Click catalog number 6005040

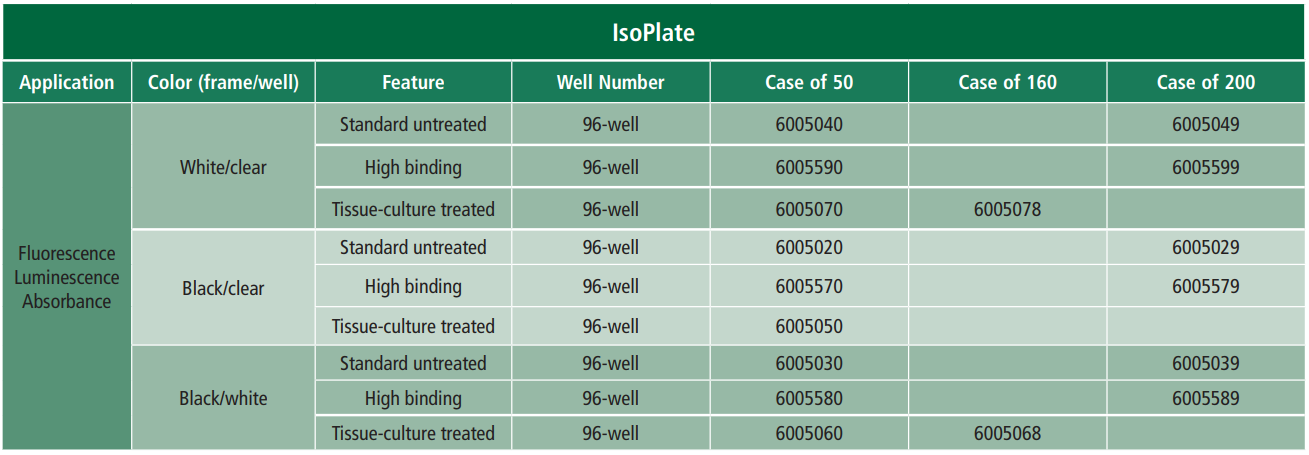[809, 125]
